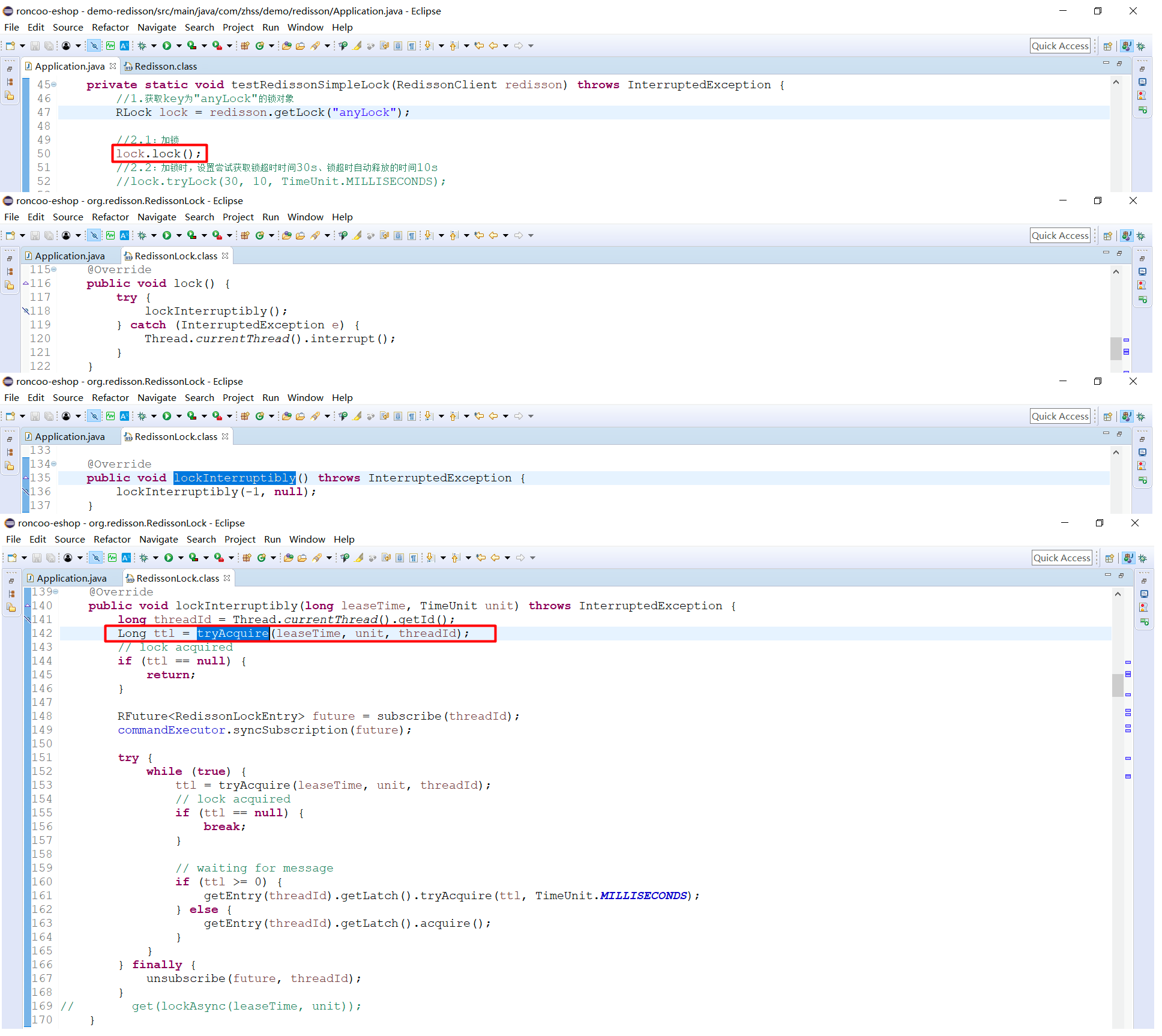Toggle Mark Occurrences highlighter in the Application.java window
Image resolution: width=1162 pixels, height=1036 pixels.
(357, 46)
